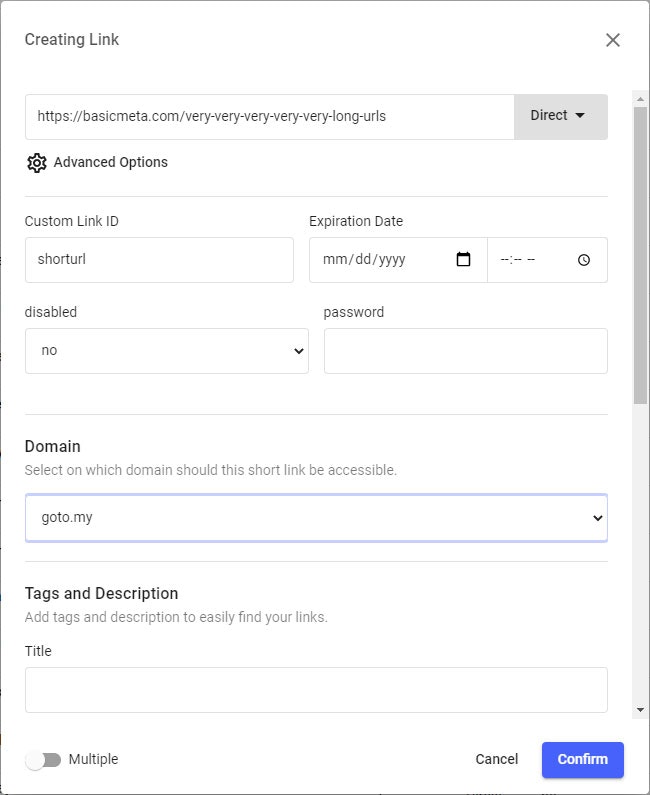Screen dimensions: 650x795
Task: Click the clock icon in expiration time
Action: pos(584,260)
